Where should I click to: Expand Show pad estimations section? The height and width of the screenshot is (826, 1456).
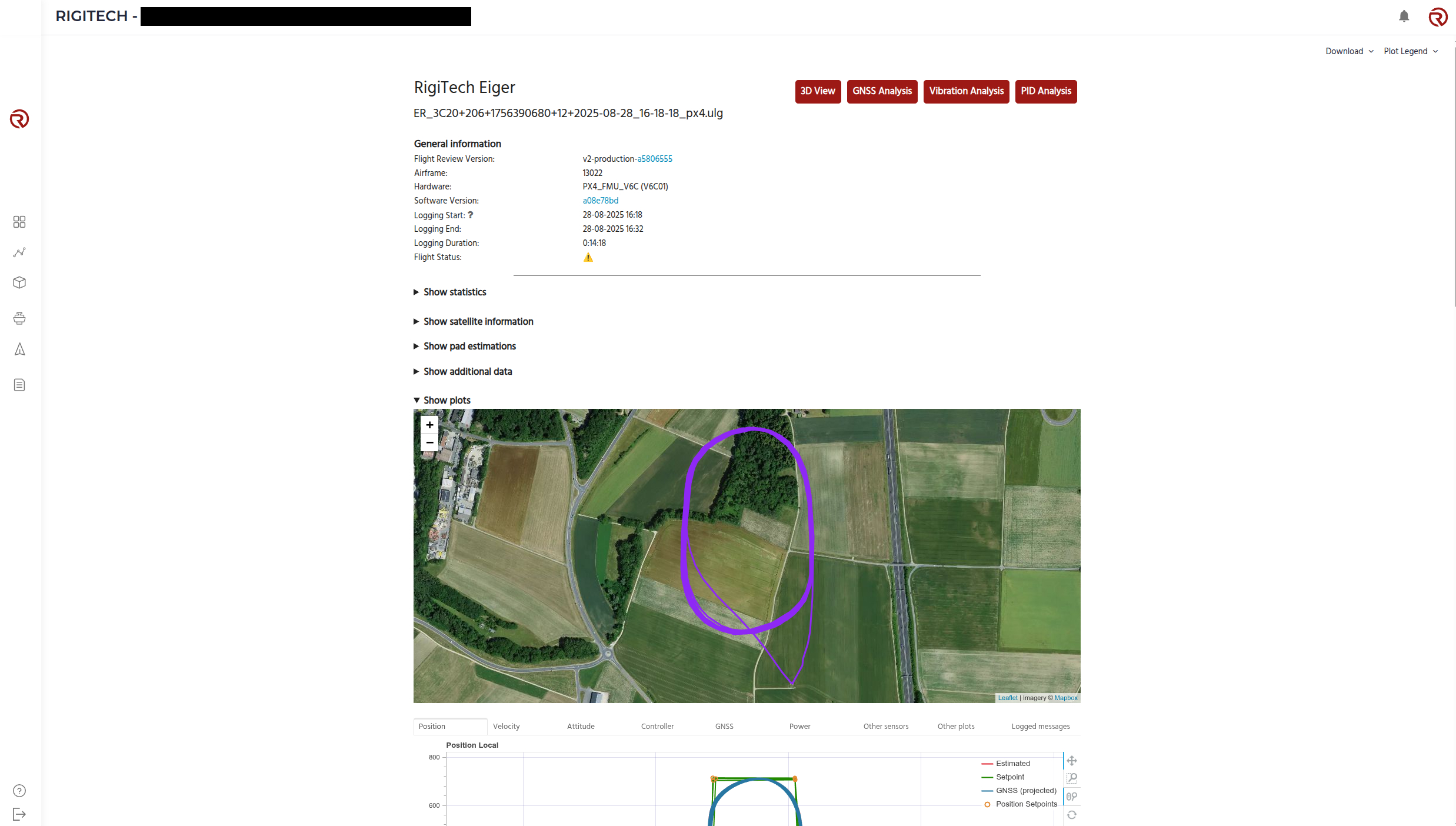tap(465, 346)
